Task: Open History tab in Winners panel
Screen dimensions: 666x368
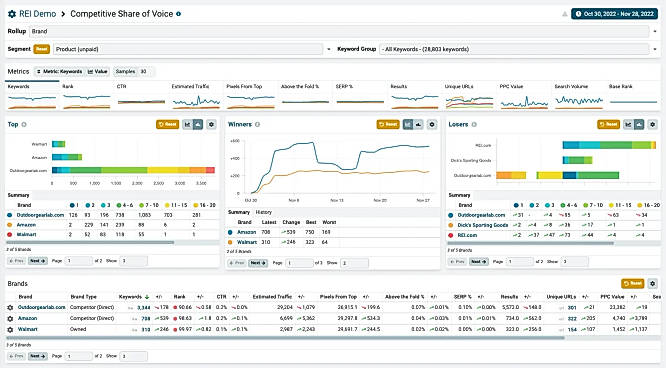Action: tap(263, 212)
